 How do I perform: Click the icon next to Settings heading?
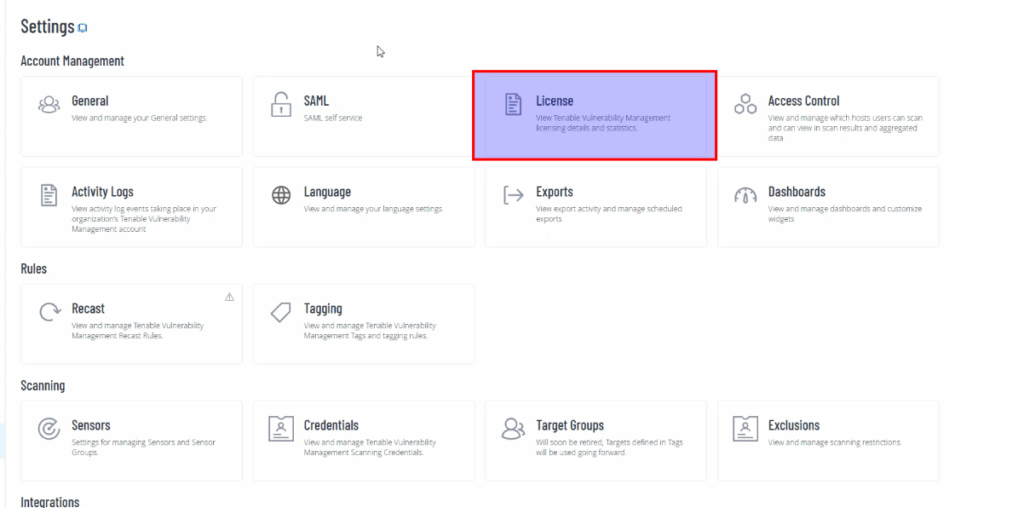point(82,28)
